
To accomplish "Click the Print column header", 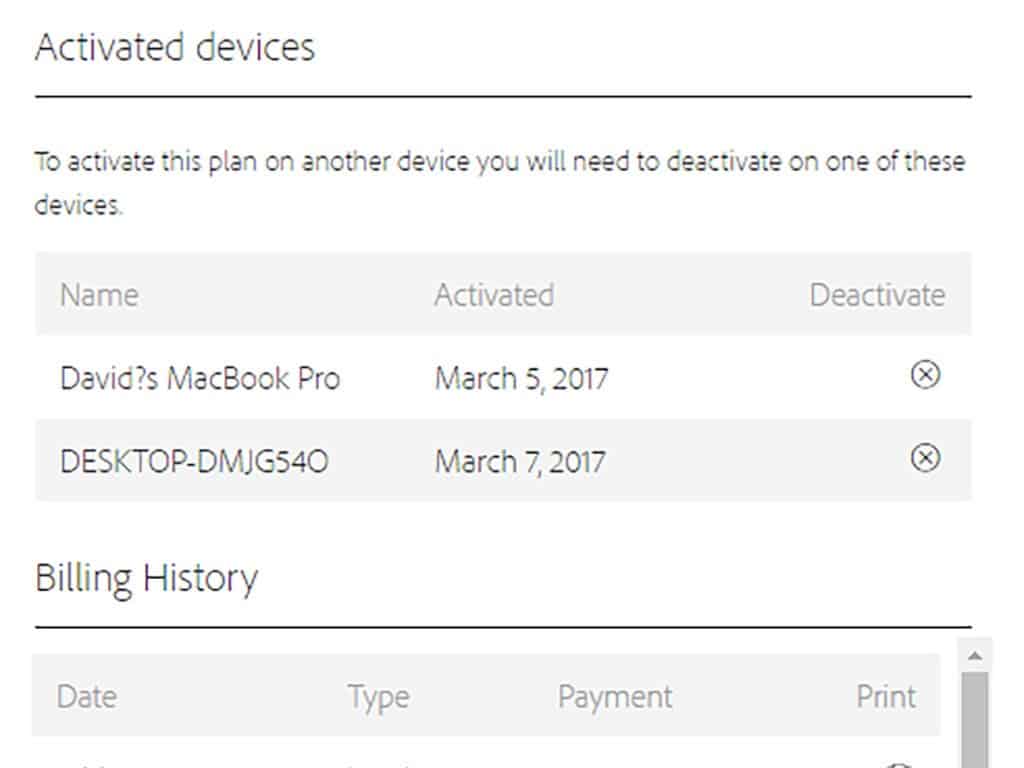I will (885, 696).
